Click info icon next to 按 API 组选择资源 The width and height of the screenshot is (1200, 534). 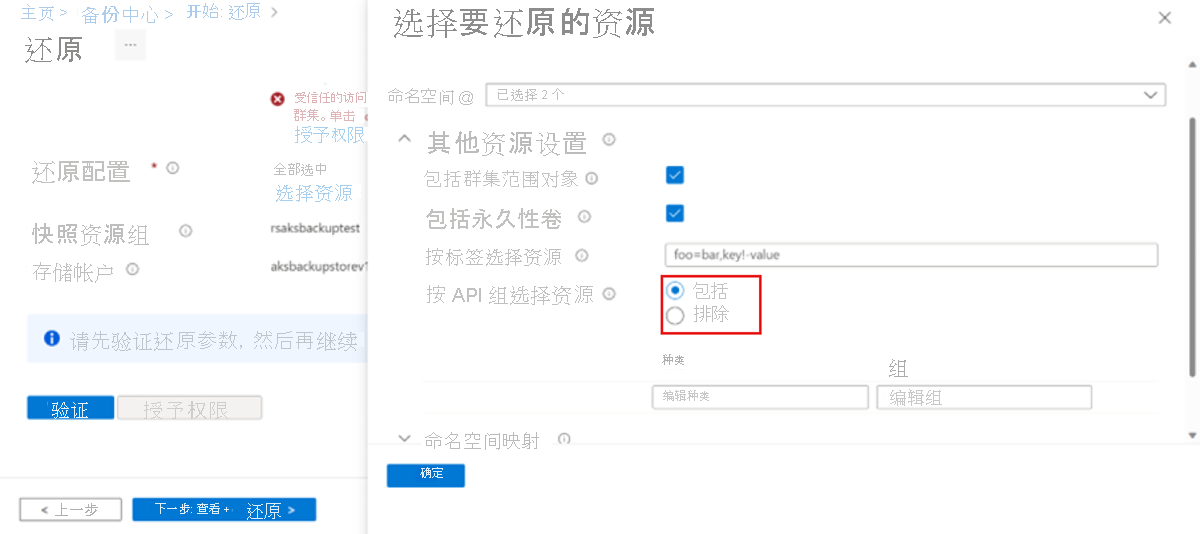609,294
